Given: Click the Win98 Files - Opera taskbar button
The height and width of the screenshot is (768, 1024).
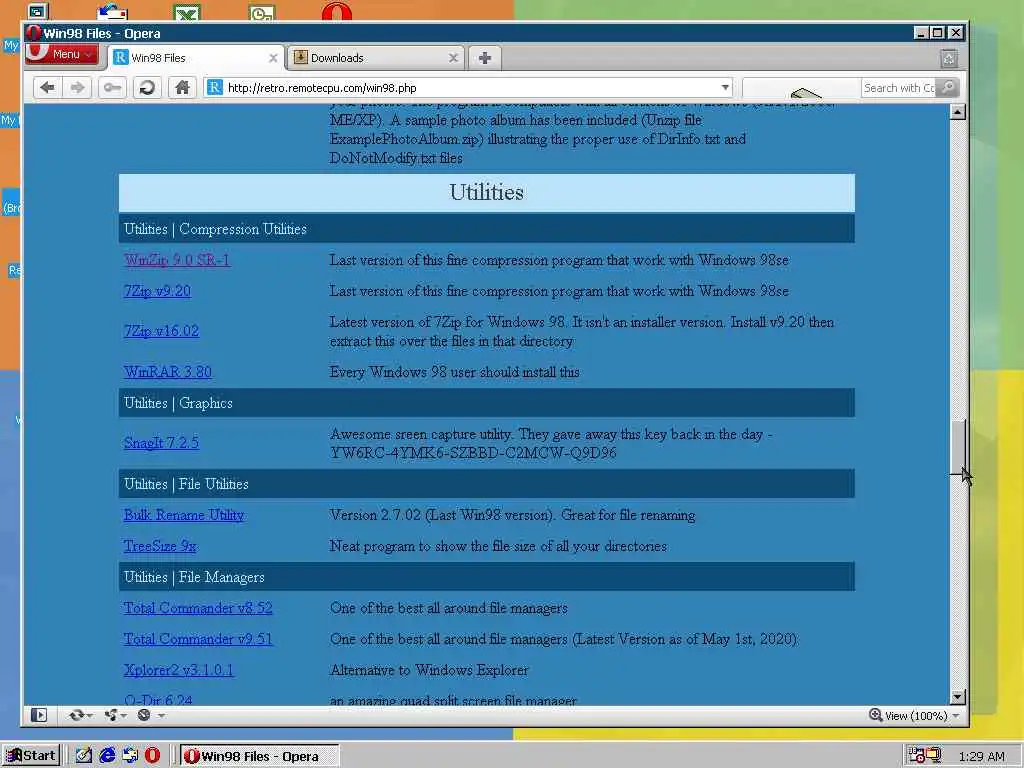Looking at the screenshot, I should pyautogui.click(x=259, y=756).
